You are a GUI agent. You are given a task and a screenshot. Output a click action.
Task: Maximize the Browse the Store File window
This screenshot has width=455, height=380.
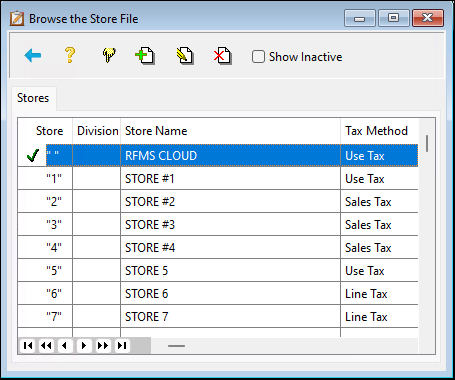[x=394, y=18]
